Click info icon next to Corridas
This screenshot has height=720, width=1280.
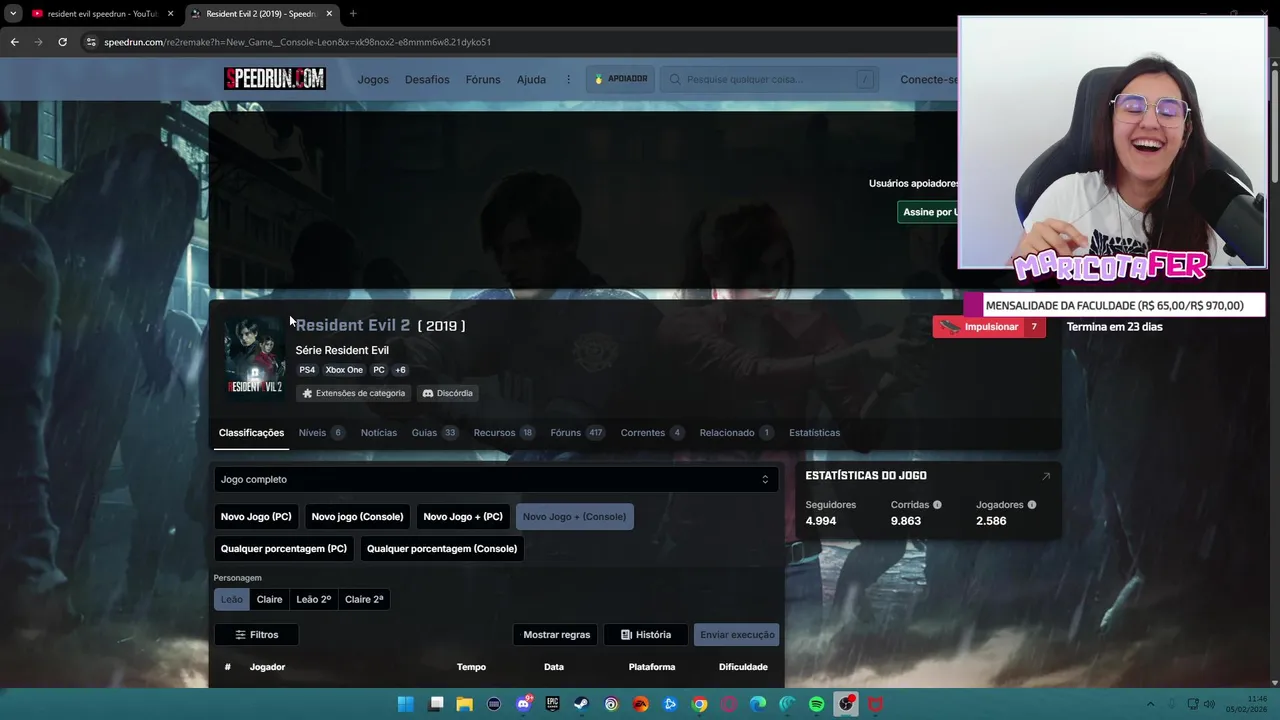coord(937,505)
